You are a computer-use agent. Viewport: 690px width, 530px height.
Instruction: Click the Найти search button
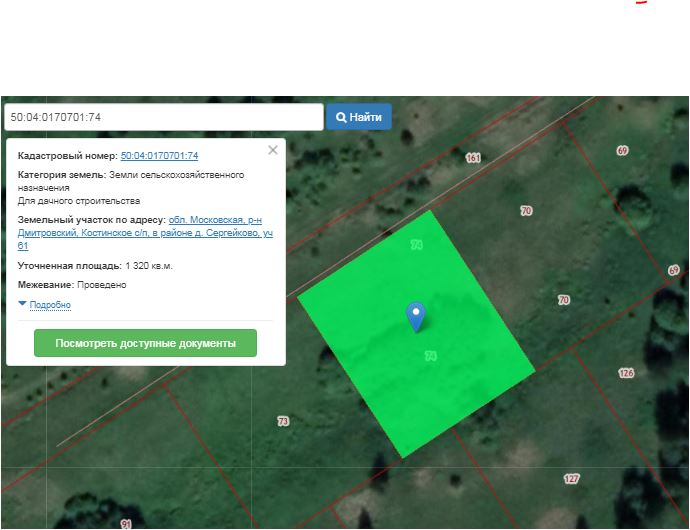coord(359,117)
